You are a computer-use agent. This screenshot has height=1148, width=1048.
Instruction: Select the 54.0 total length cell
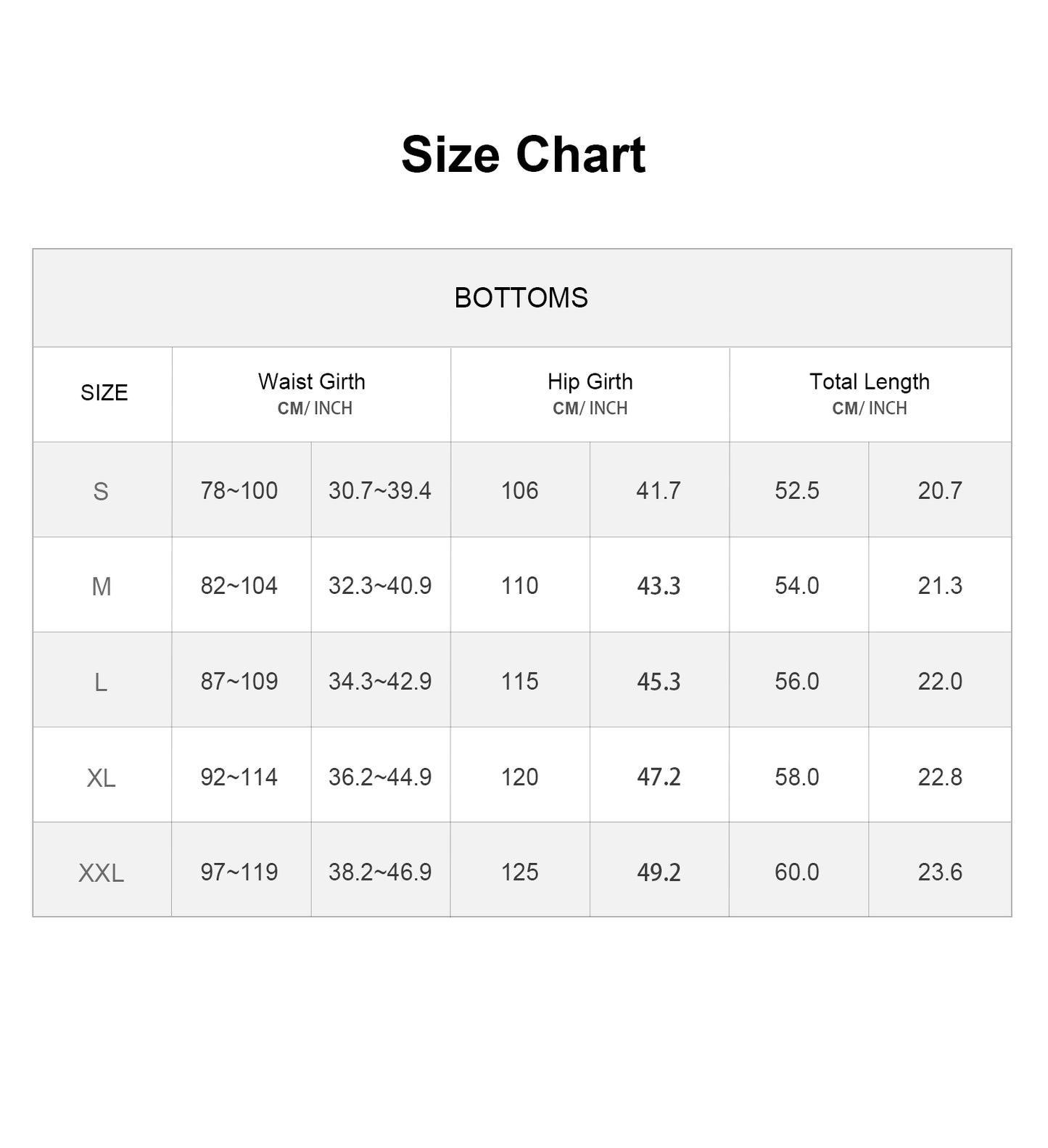tap(797, 586)
